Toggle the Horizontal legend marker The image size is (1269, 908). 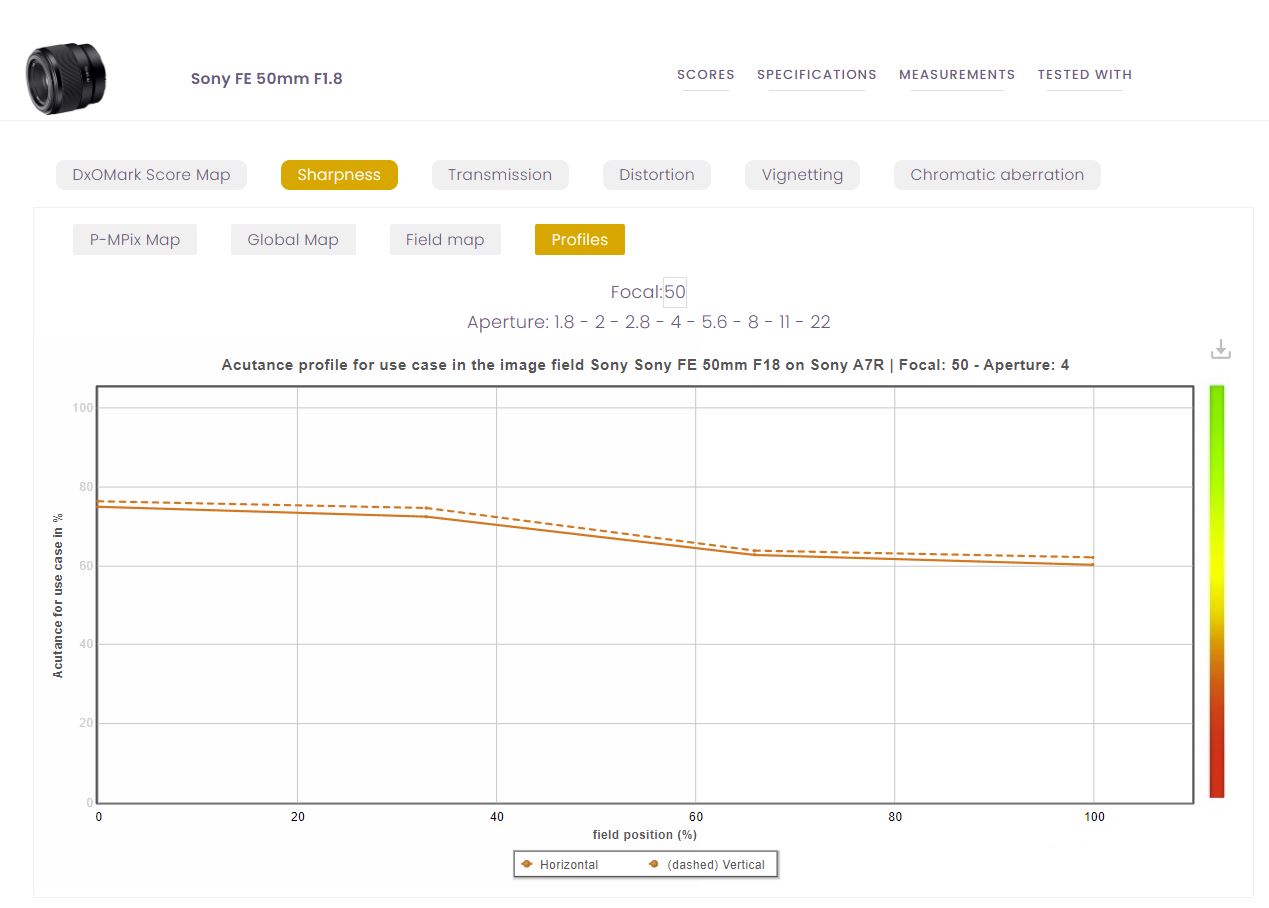click(x=526, y=864)
